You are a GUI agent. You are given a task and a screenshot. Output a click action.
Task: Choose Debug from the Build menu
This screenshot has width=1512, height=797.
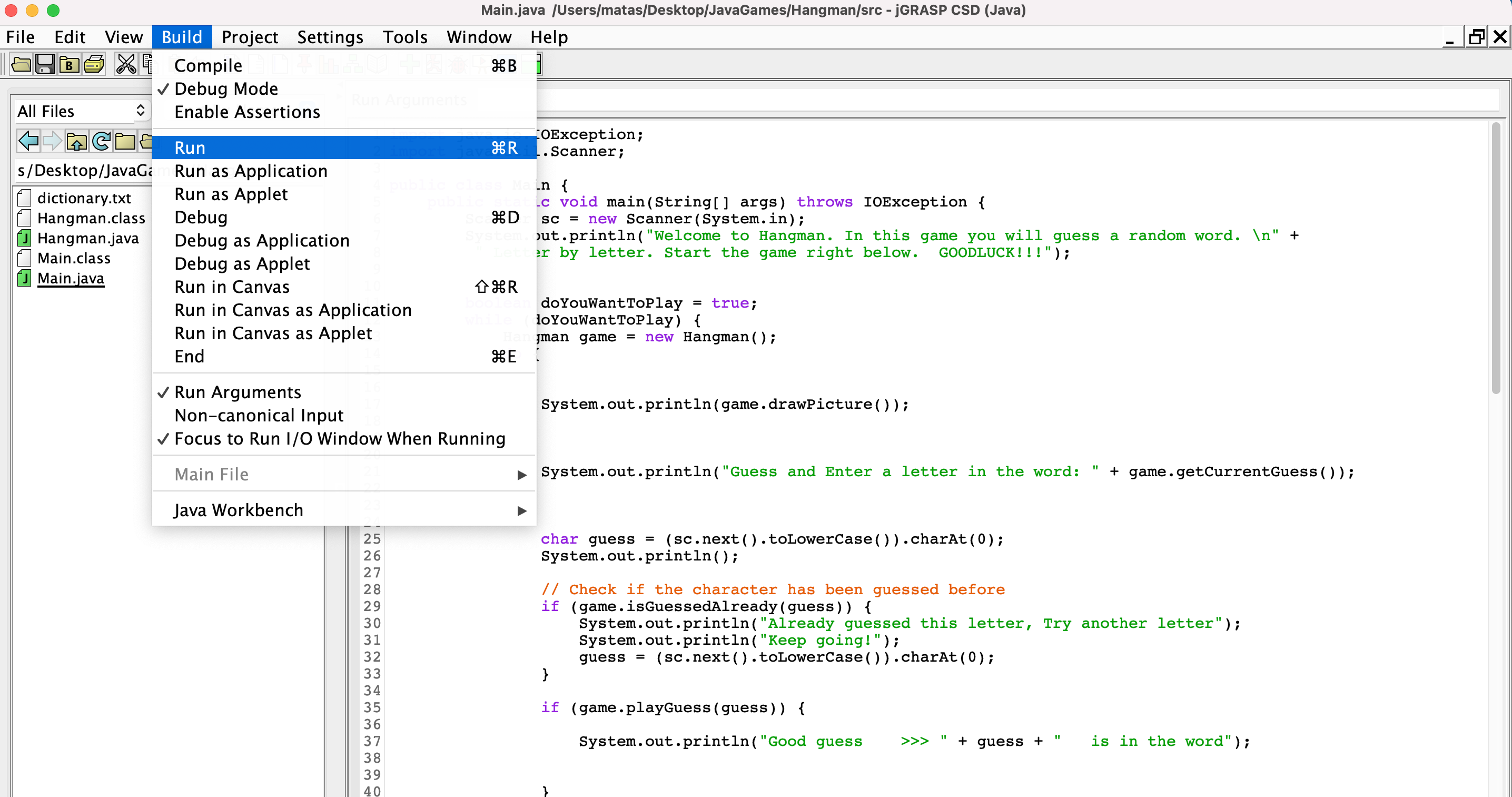pyautogui.click(x=344, y=217)
